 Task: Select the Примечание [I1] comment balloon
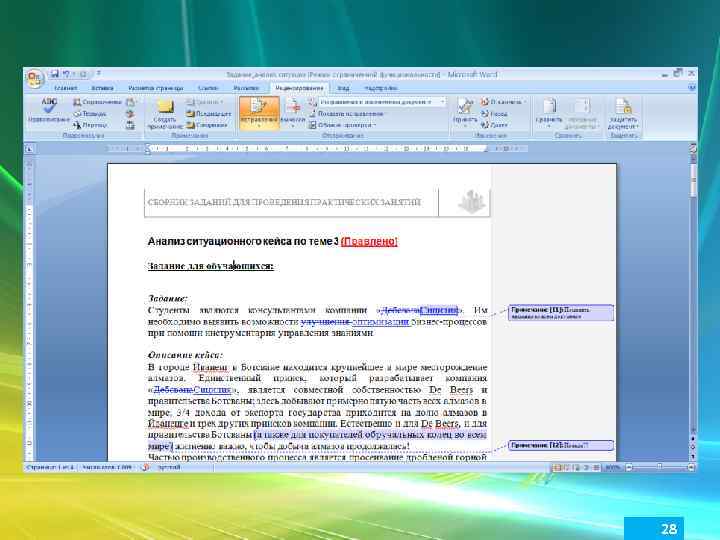[561, 312]
